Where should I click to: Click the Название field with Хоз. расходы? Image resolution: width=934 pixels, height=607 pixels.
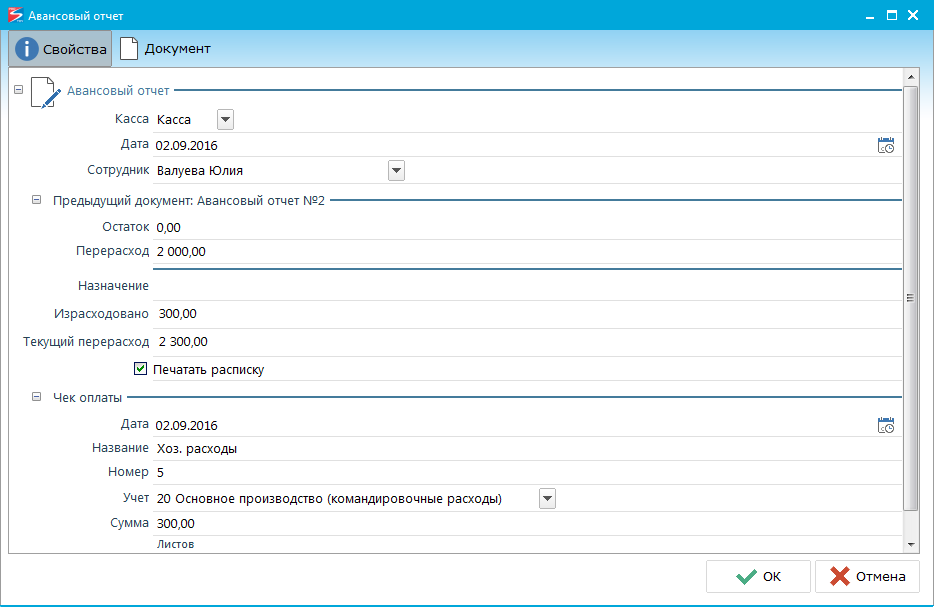(527, 449)
